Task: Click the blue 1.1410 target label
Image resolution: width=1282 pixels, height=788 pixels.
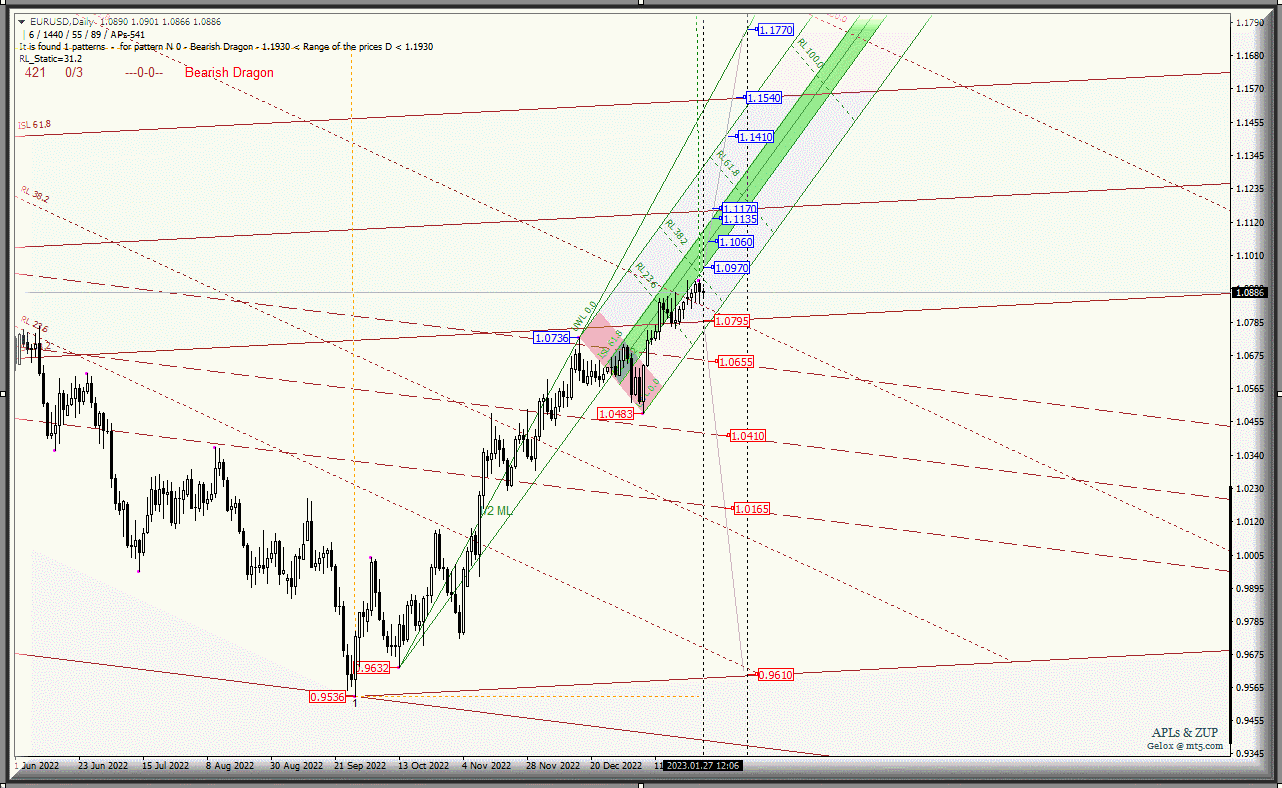Action: click(755, 136)
